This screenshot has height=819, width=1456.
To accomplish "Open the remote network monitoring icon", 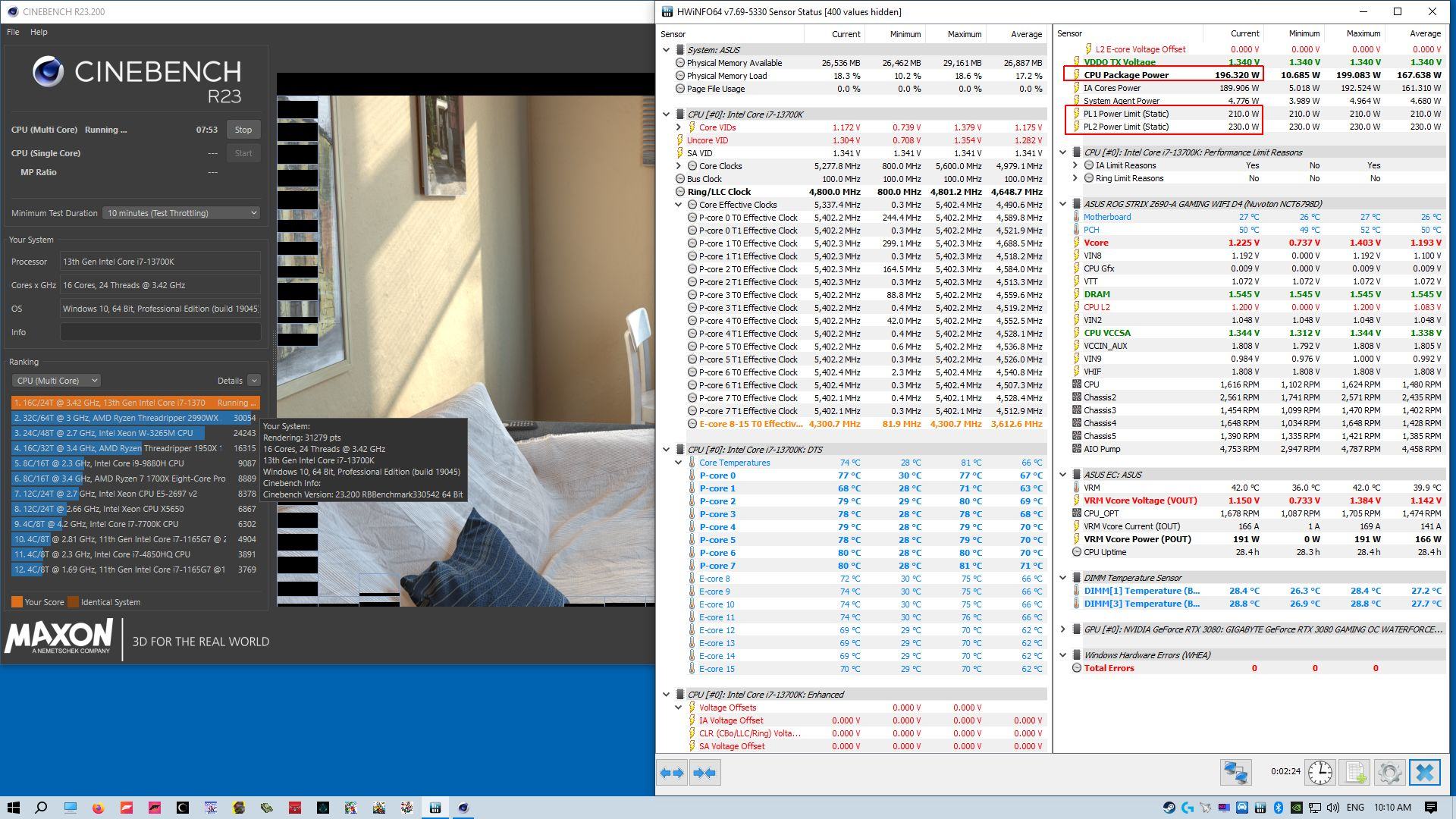I will (x=1235, y=773).
